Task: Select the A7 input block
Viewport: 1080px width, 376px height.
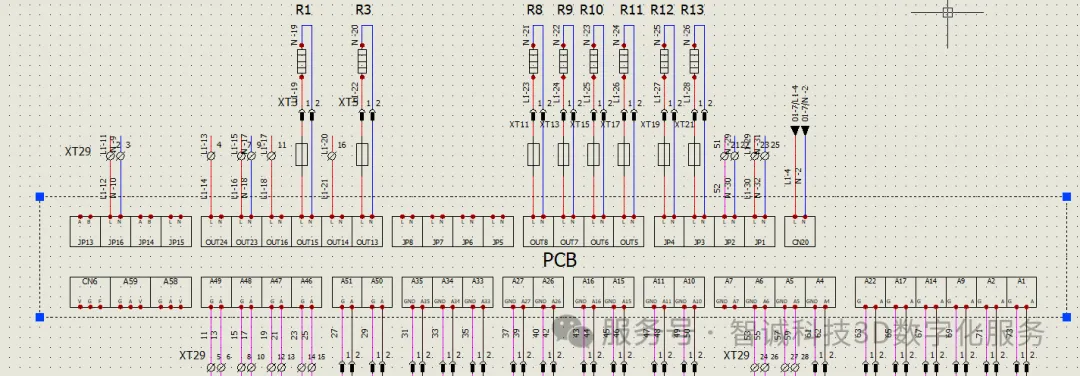Action: tap(730, 292)
